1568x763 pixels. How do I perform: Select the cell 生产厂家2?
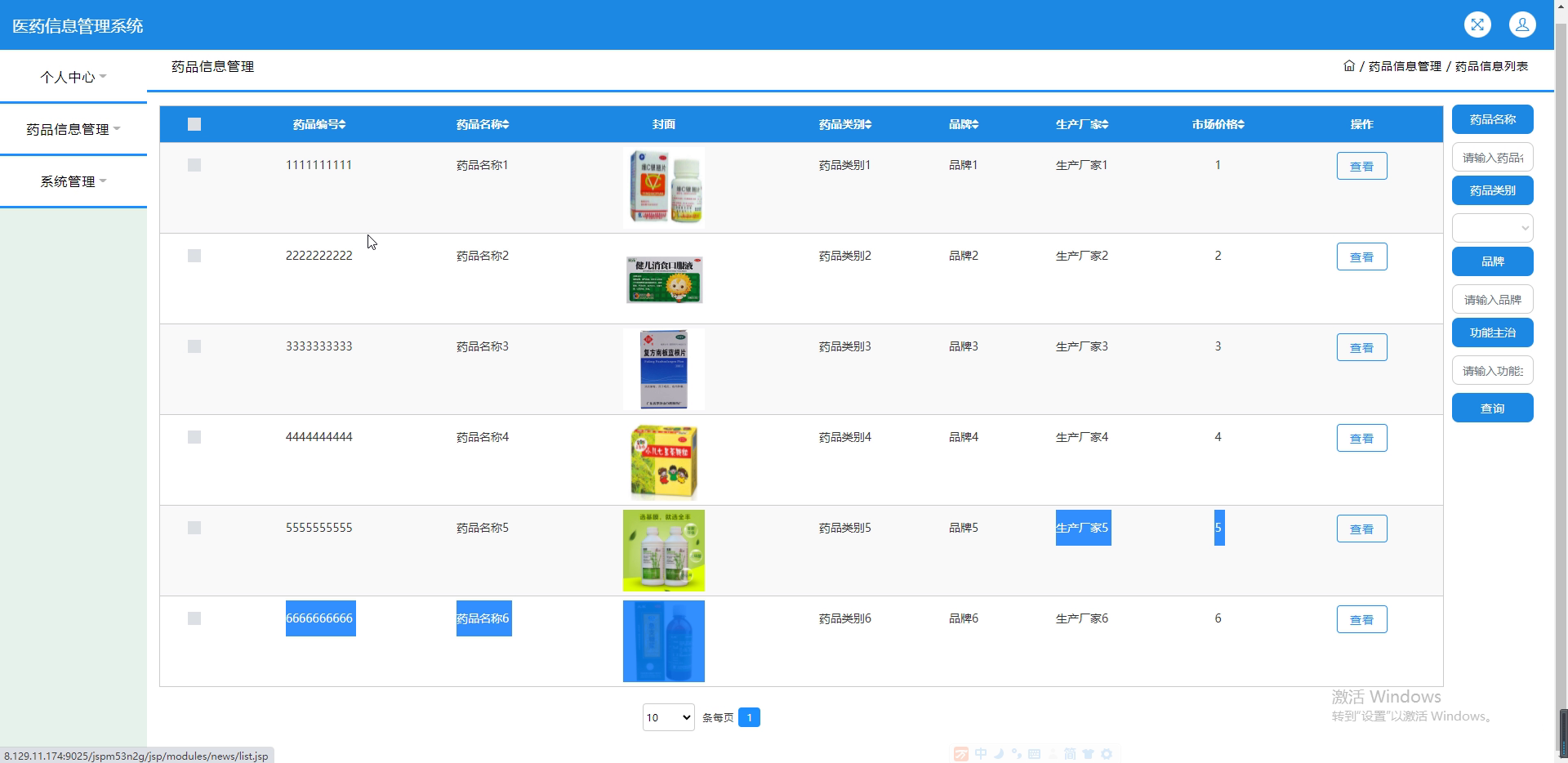click(x=1082, y=256)
